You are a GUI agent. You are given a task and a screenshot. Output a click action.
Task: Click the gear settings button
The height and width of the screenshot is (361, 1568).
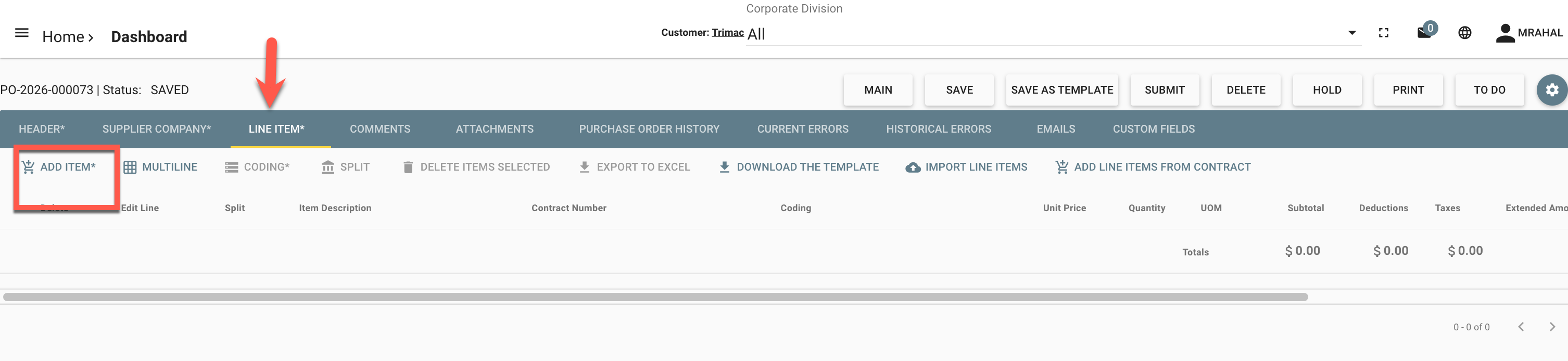pyautogui.click(x=1551, y=90)
